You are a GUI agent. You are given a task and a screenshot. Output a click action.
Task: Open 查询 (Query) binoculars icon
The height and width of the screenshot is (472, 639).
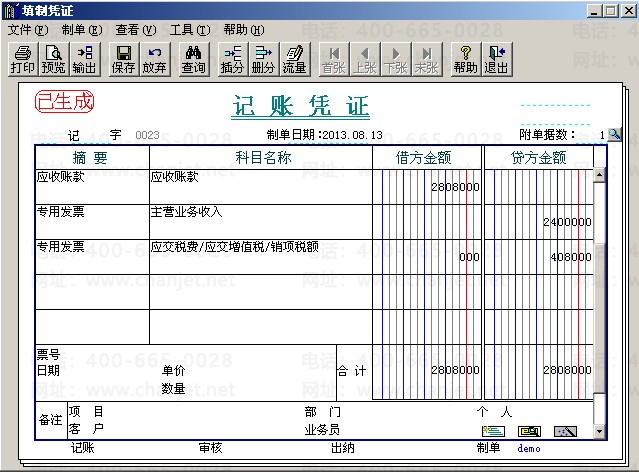(193, 59)
